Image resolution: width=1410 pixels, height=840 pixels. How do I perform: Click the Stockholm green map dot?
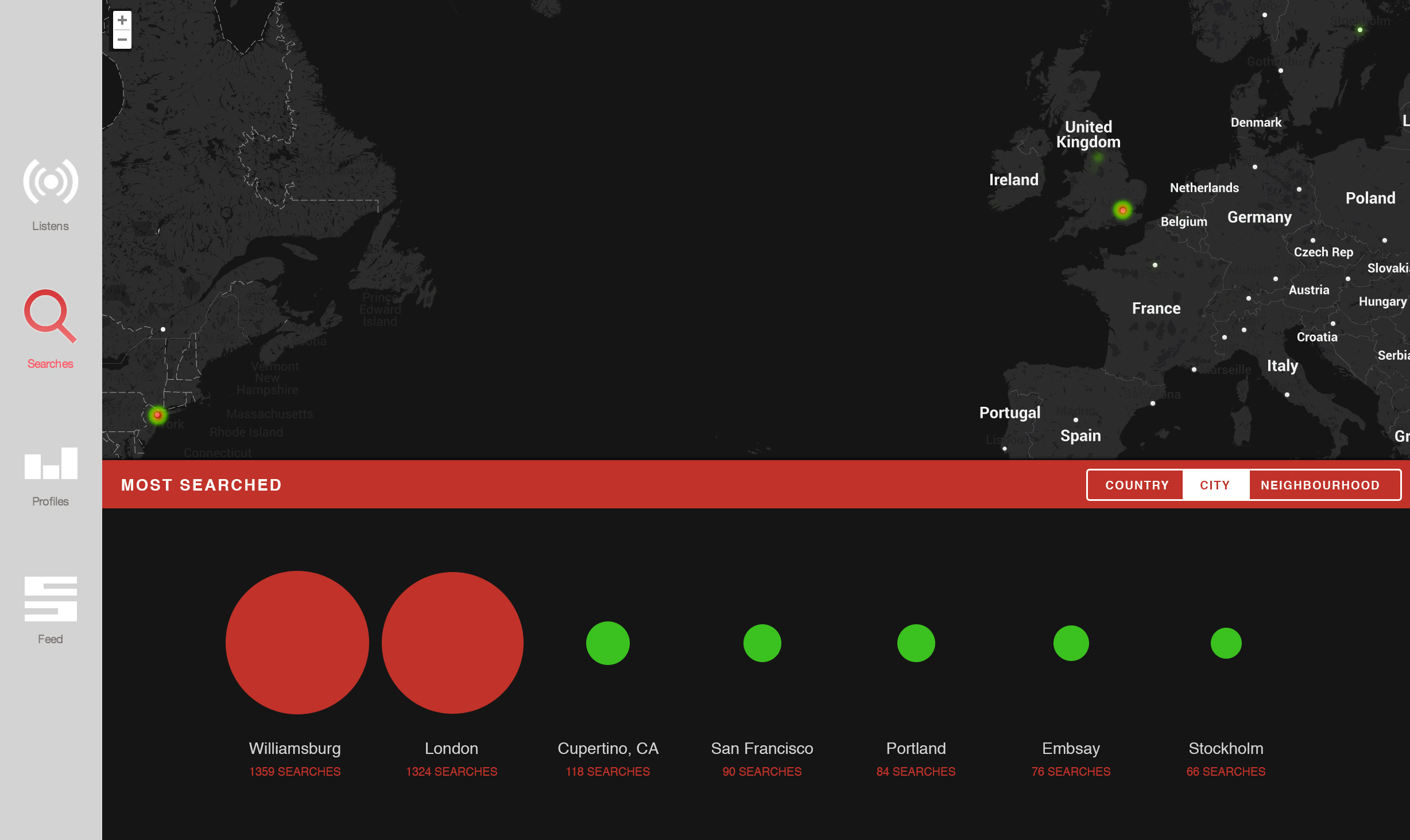(x=1359, y=30)
